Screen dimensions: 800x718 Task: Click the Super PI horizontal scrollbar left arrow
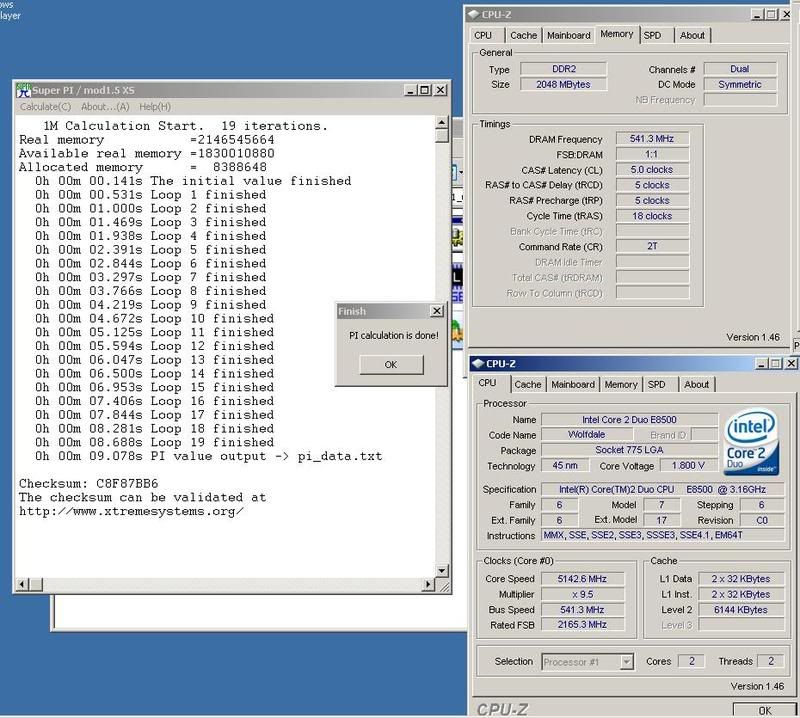coord(21,584)
